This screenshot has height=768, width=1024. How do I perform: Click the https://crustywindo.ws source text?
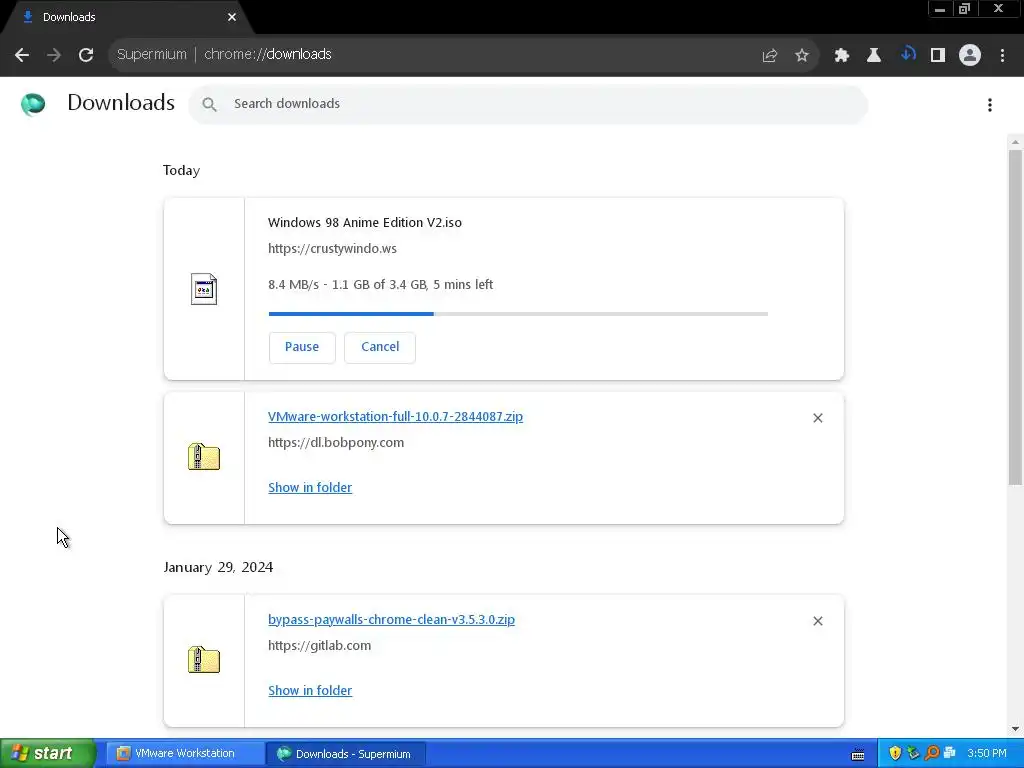[x=332, y=249]
